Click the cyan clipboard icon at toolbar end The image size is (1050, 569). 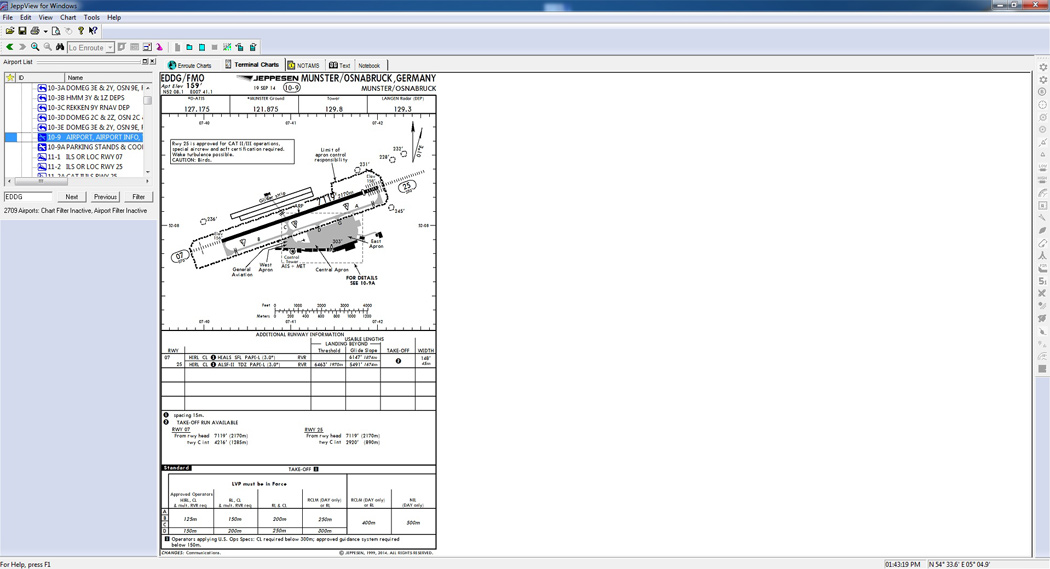click(252, 47)
